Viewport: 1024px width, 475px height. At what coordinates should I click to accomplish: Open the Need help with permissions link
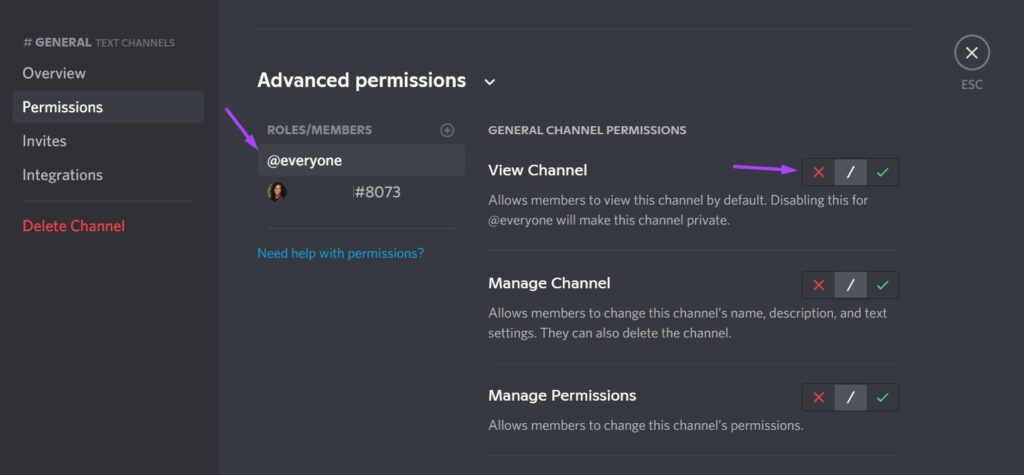340,253
